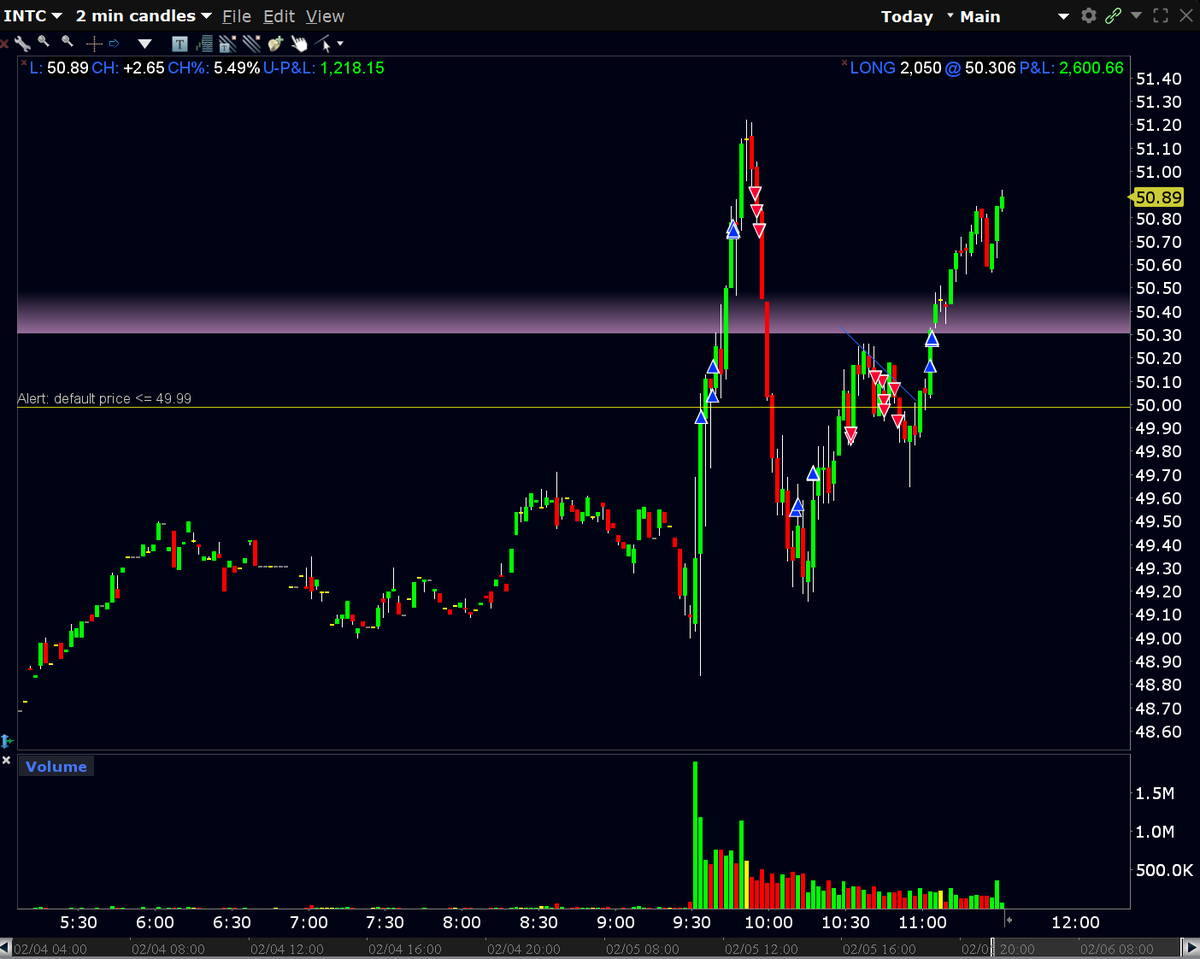Select the hand pan tool
Viewport: 1200px width, 959px height.
pyautogui.click(x=299, y=44)
